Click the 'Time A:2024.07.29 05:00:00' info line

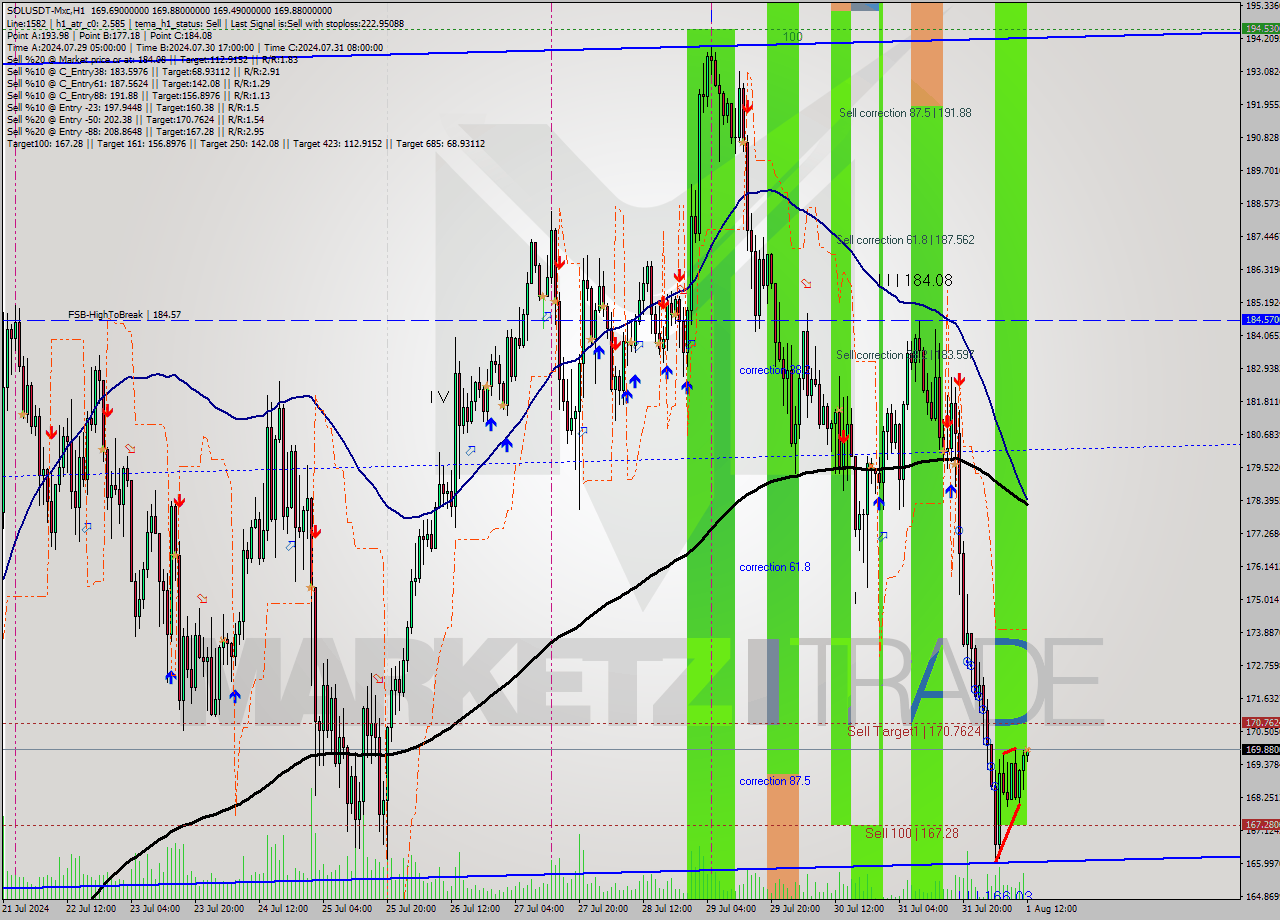tap(195, 47)
